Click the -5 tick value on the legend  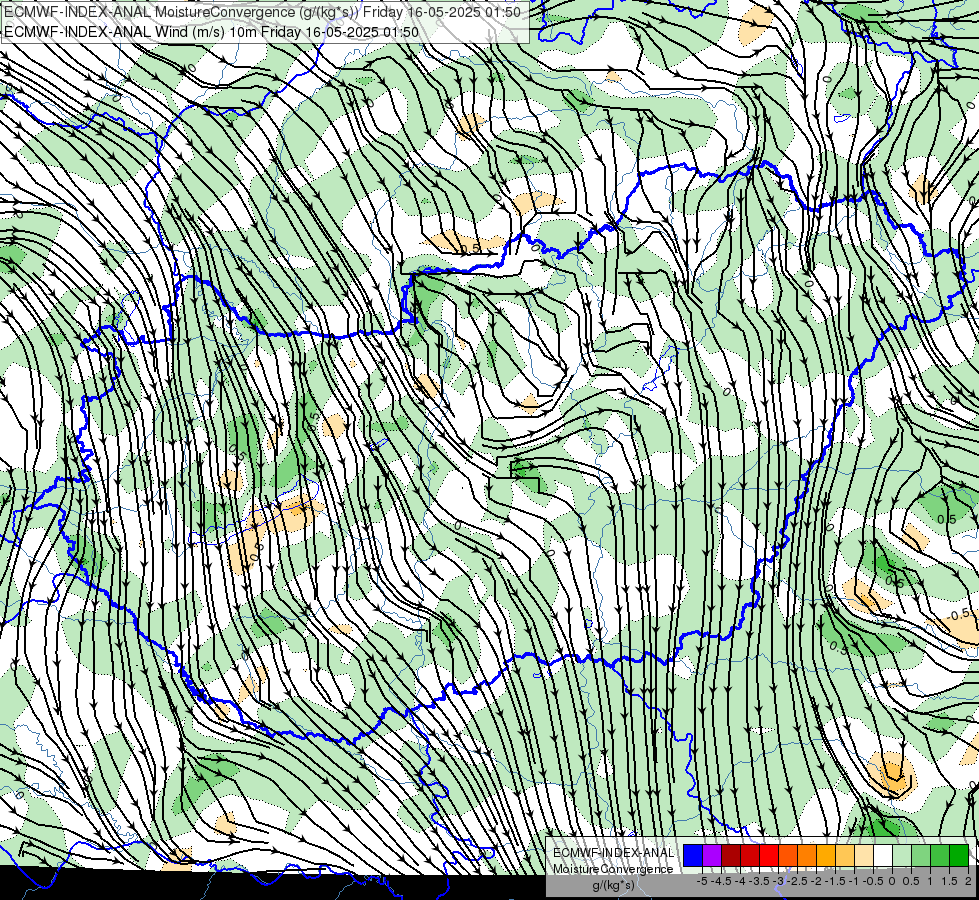coord(702,881)
